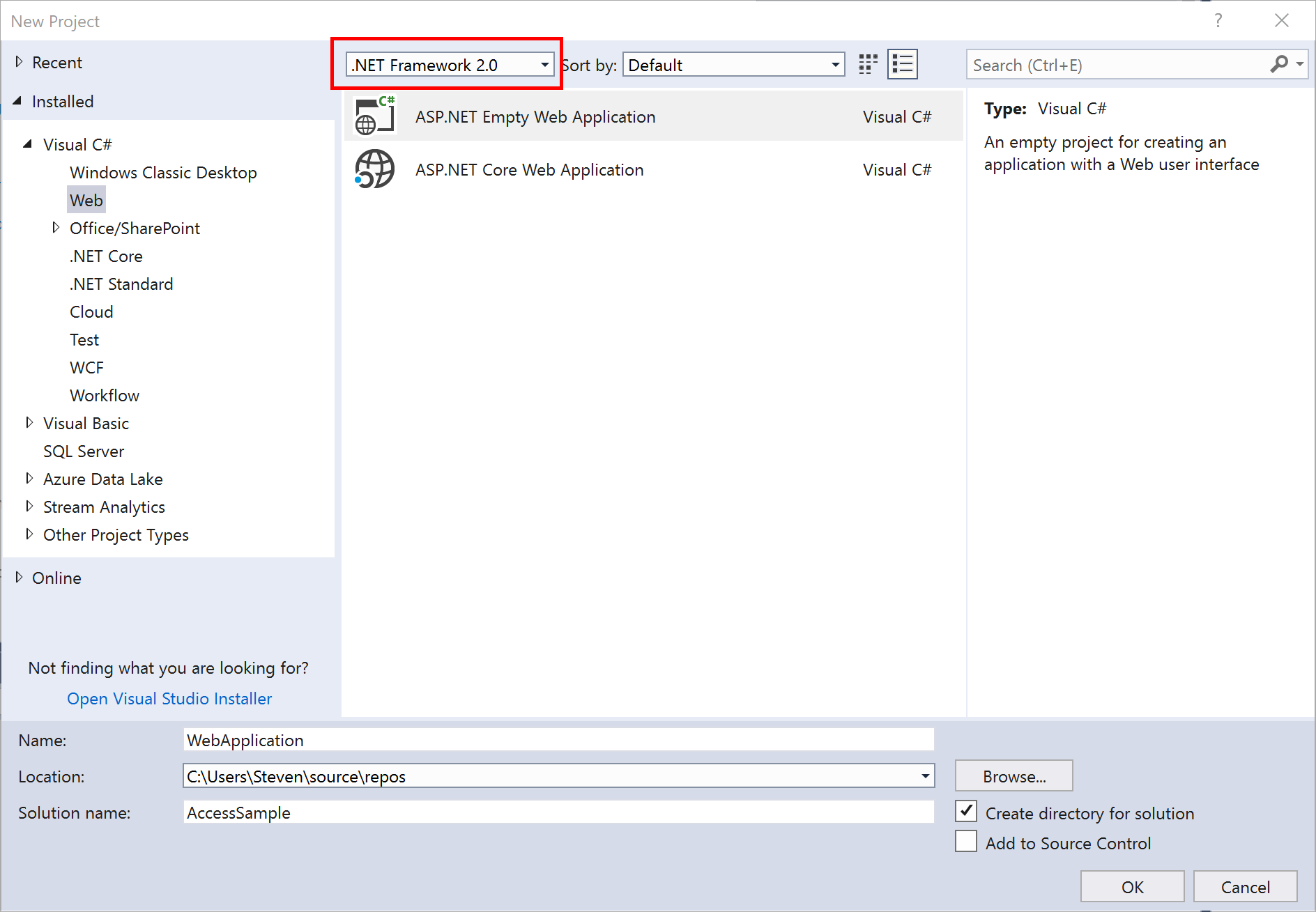Open the help question mark

(x=1218, y=21)
